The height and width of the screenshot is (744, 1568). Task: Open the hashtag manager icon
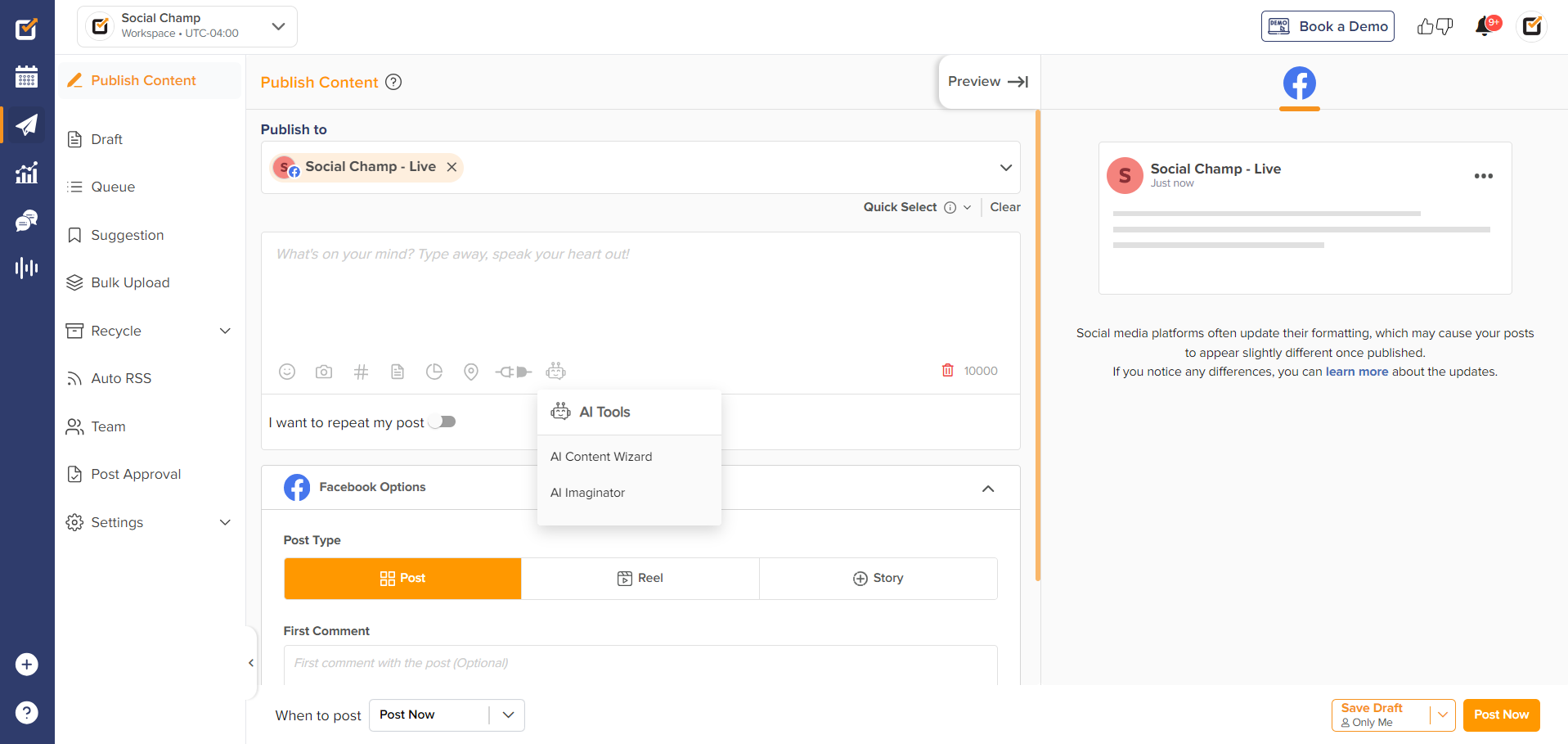pos(361,372)
